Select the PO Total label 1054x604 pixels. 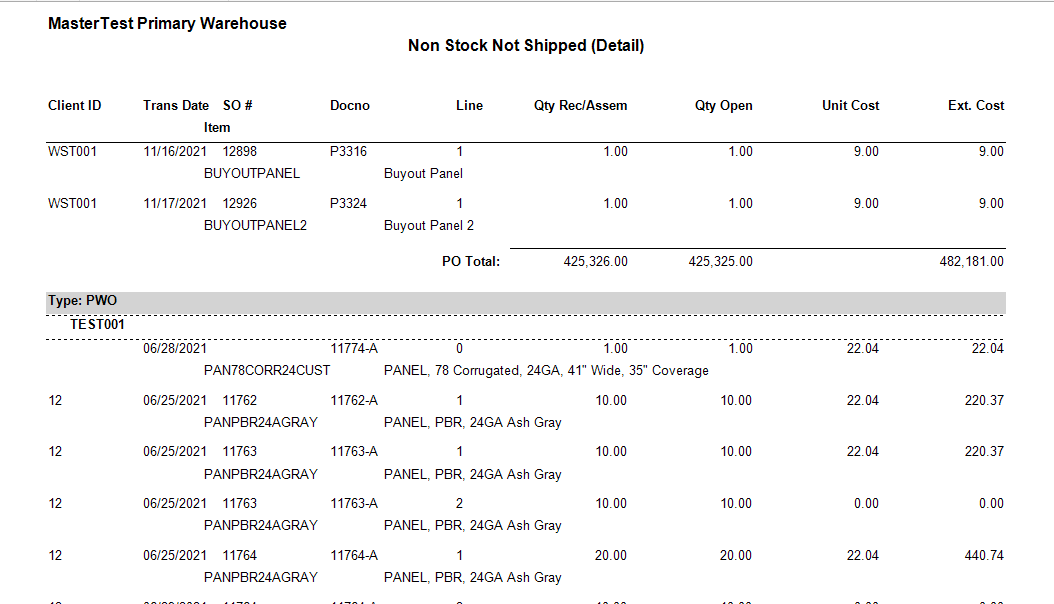coord(471,261)
